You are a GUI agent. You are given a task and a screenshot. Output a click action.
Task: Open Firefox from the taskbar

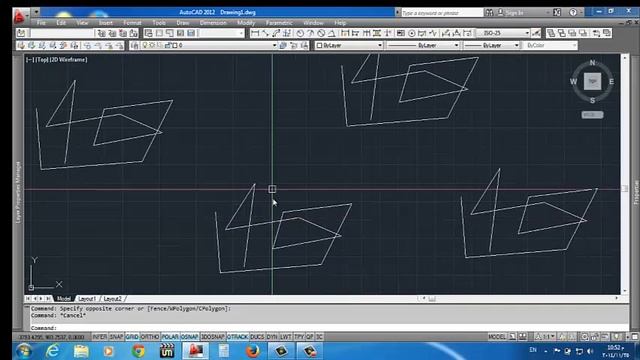point(253,351)
